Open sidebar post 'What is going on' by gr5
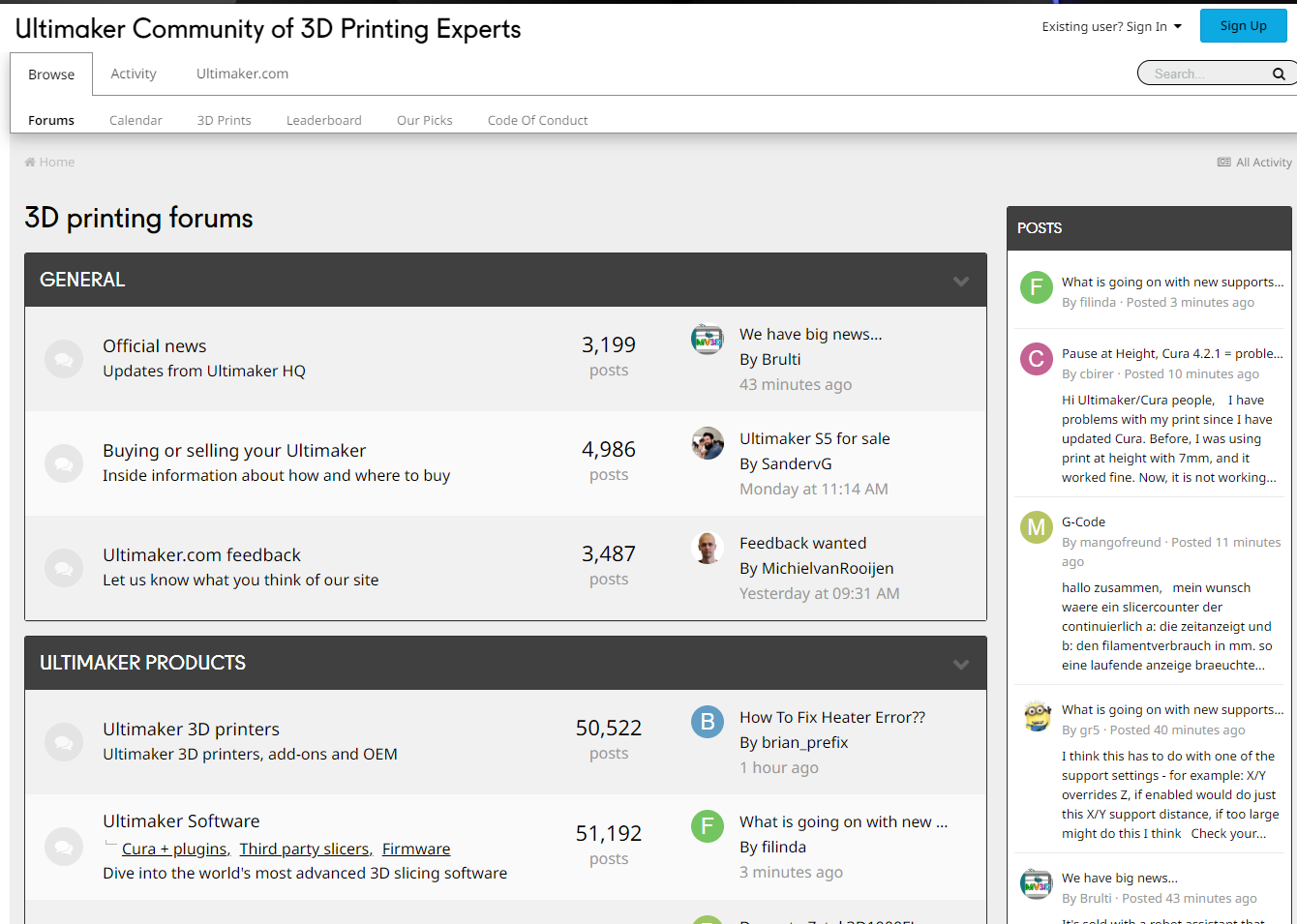 [x=1172, y=709]
